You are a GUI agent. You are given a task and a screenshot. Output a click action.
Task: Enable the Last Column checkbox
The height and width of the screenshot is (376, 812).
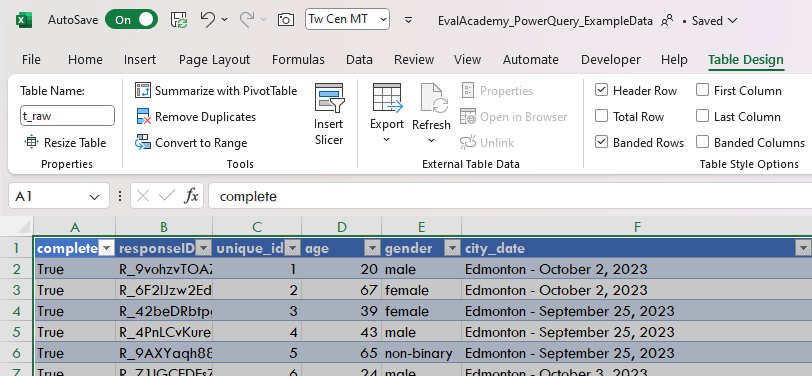[x=702, y=116]
